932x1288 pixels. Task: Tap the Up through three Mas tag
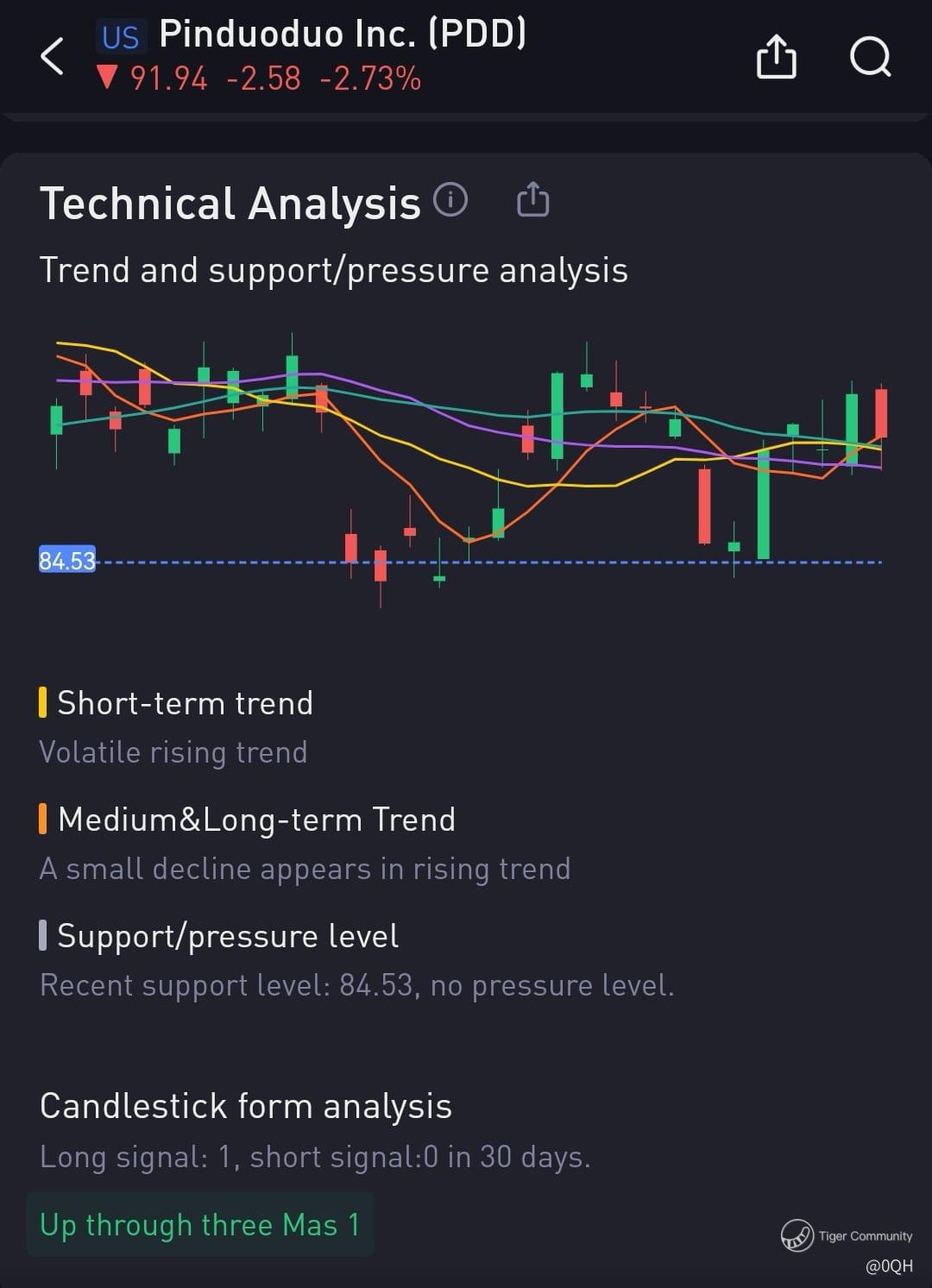(200, 1224)
